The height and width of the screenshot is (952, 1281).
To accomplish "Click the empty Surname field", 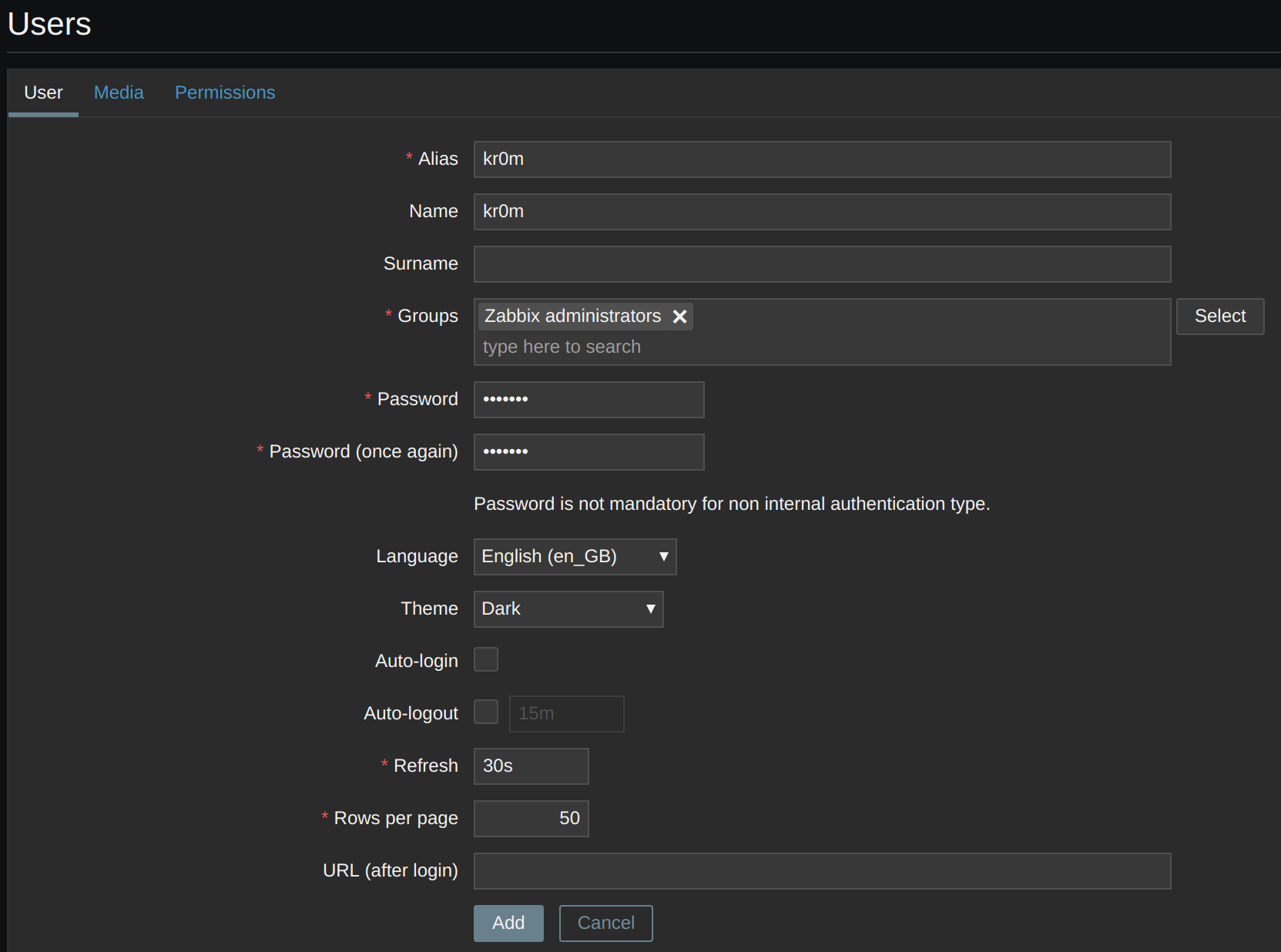I will tap(822, 264).
